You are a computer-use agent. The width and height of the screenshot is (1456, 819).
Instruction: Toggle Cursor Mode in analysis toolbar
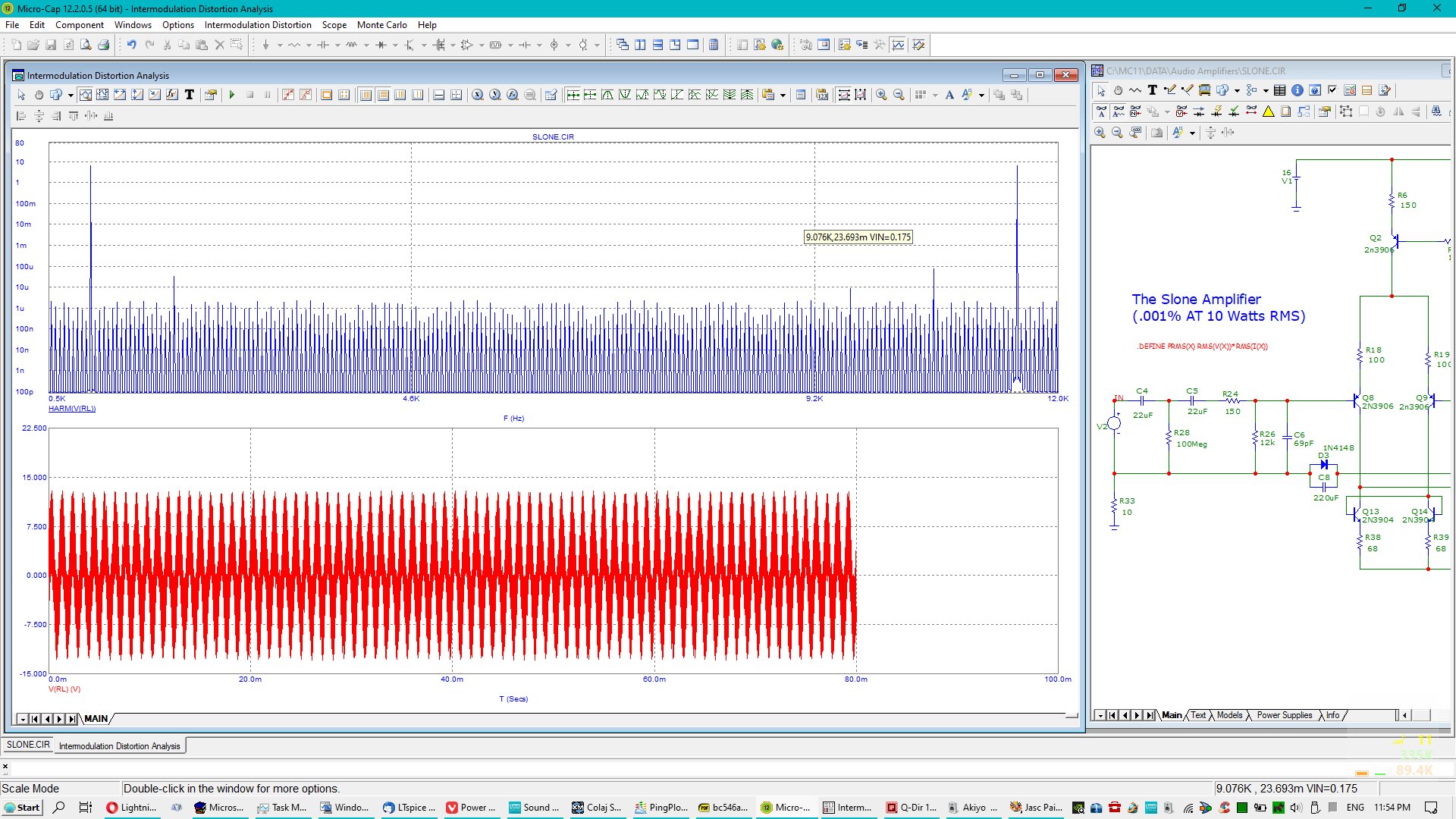point(102,95)
